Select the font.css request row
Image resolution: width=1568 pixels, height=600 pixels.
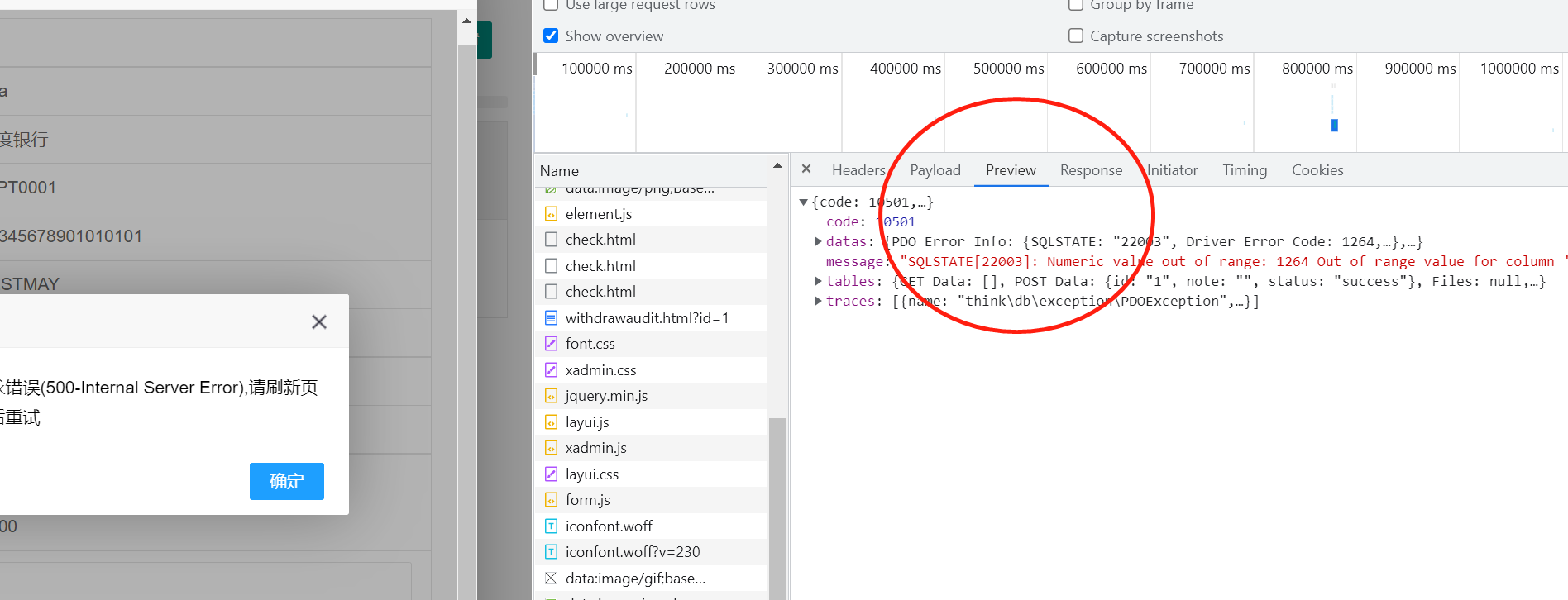coord(652,344)
